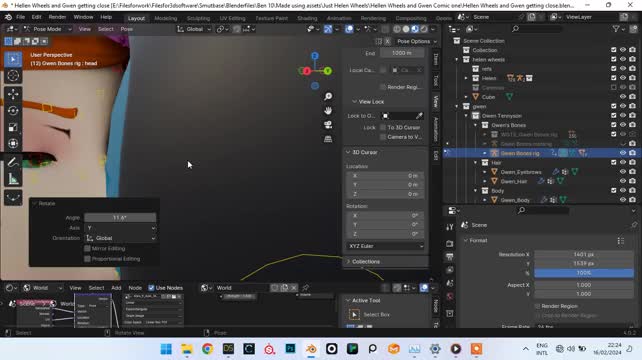Open the Pose Mode dropdown
This screenshot has height=360, width=642.
(x=47, y=29)
